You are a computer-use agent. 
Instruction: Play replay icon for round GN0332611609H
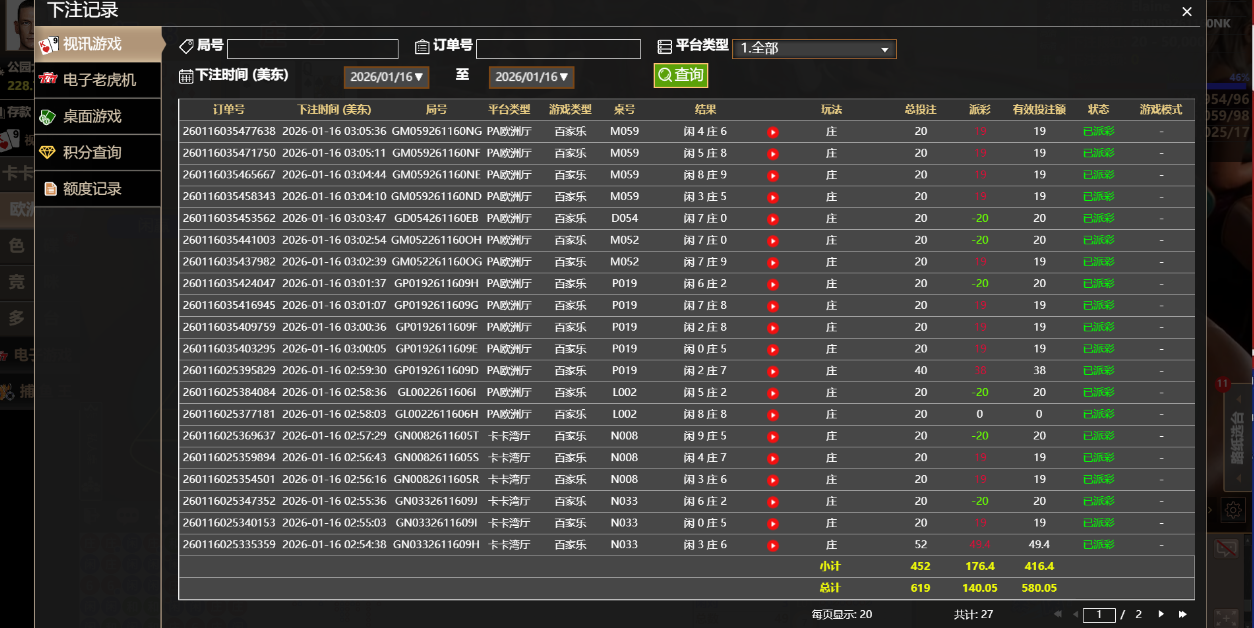coord(773,545)
